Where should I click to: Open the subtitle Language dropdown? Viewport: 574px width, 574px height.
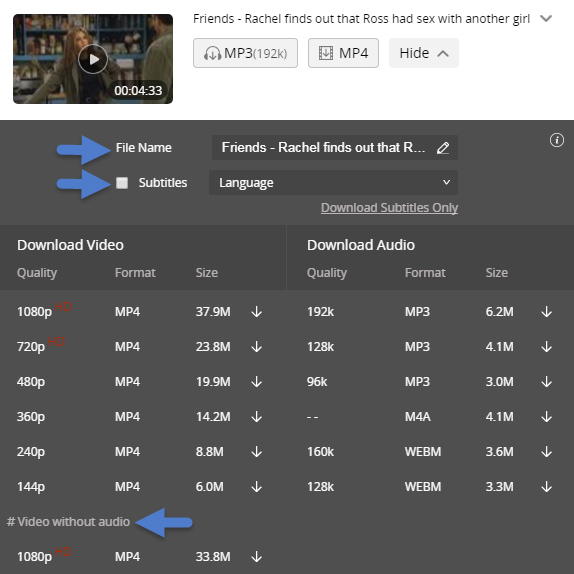click(x=333, y=182)
